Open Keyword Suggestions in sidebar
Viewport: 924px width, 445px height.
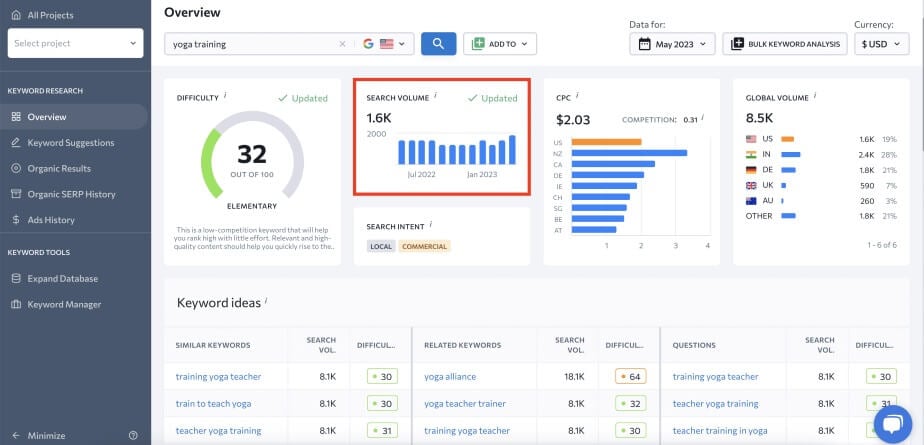click(71, 143)
